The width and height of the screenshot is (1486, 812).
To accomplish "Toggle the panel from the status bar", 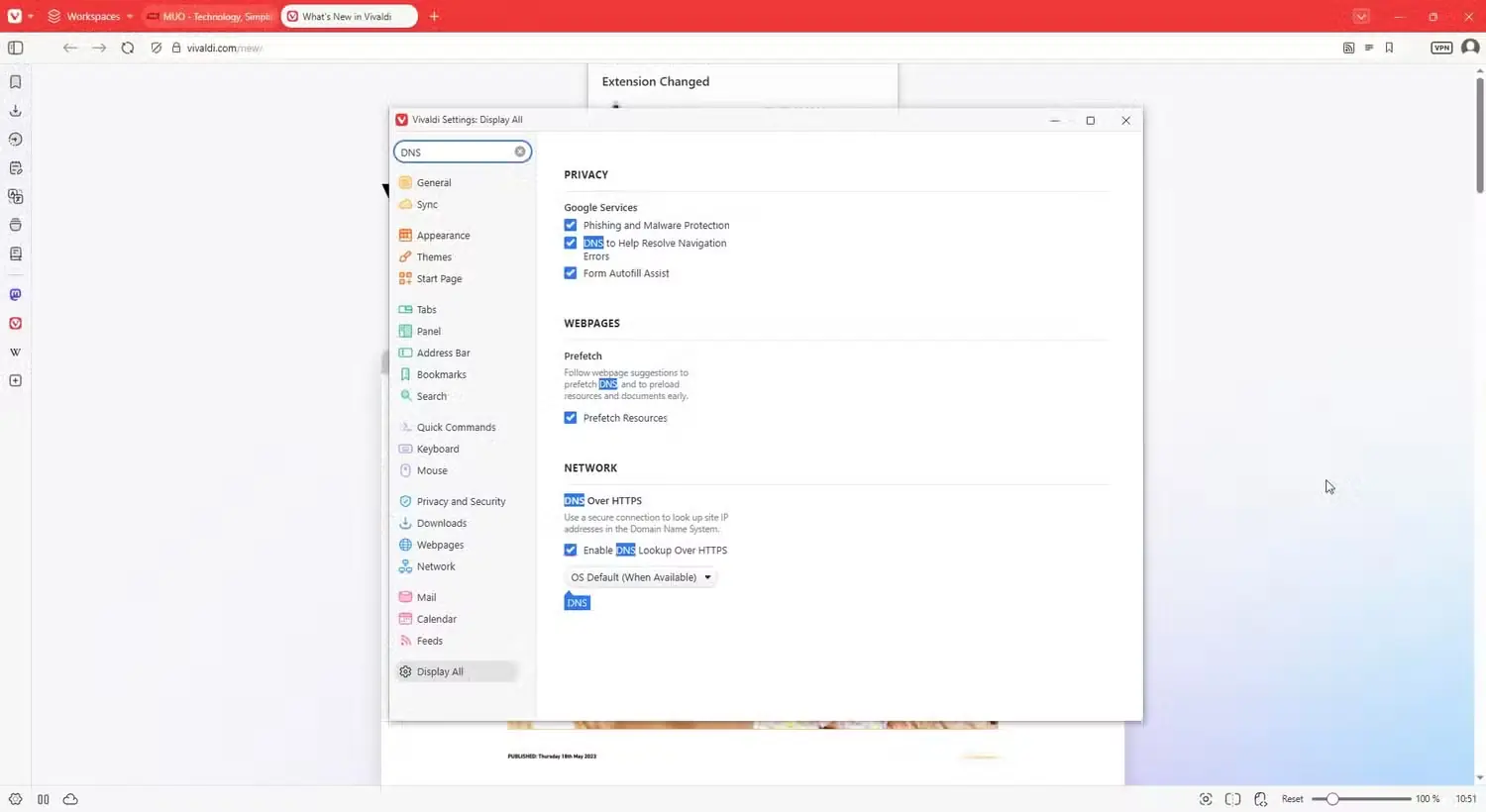I will pos(44,799).
